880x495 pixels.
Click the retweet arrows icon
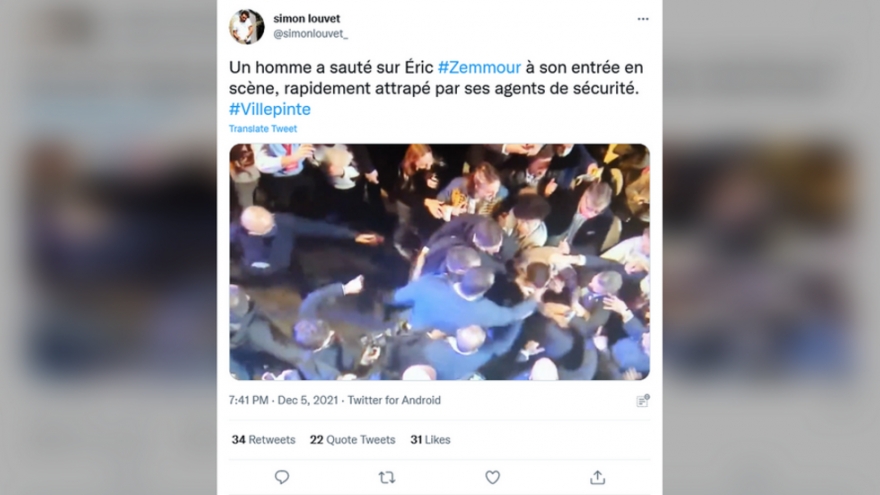click(387, 478)
